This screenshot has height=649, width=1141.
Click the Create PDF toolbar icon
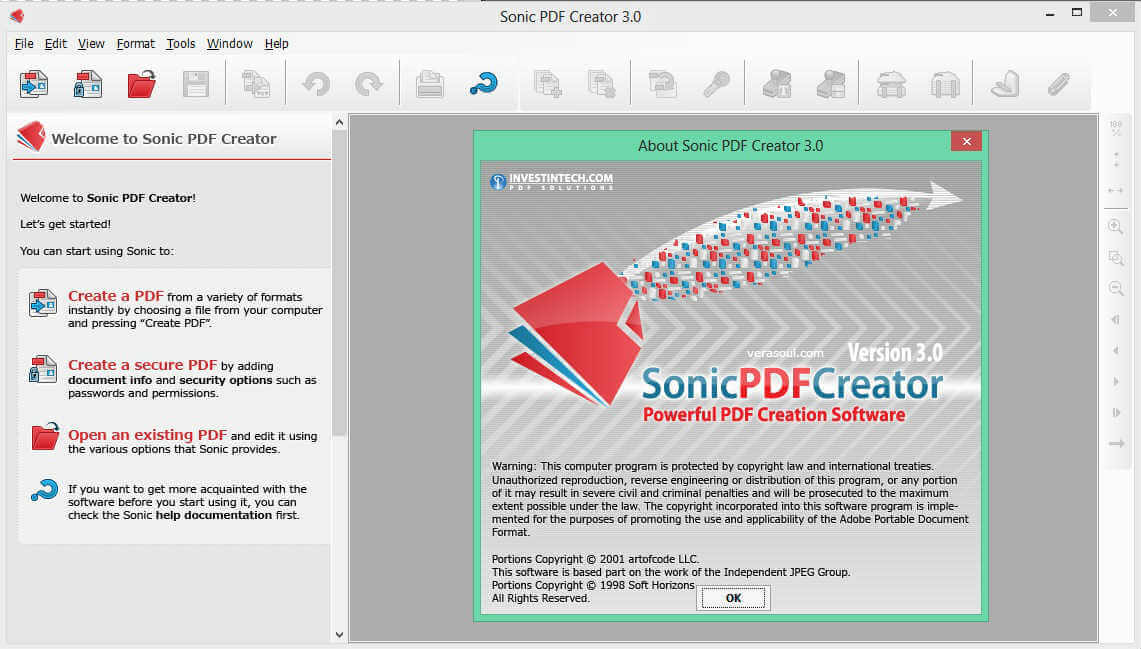[x=34, y=84]
